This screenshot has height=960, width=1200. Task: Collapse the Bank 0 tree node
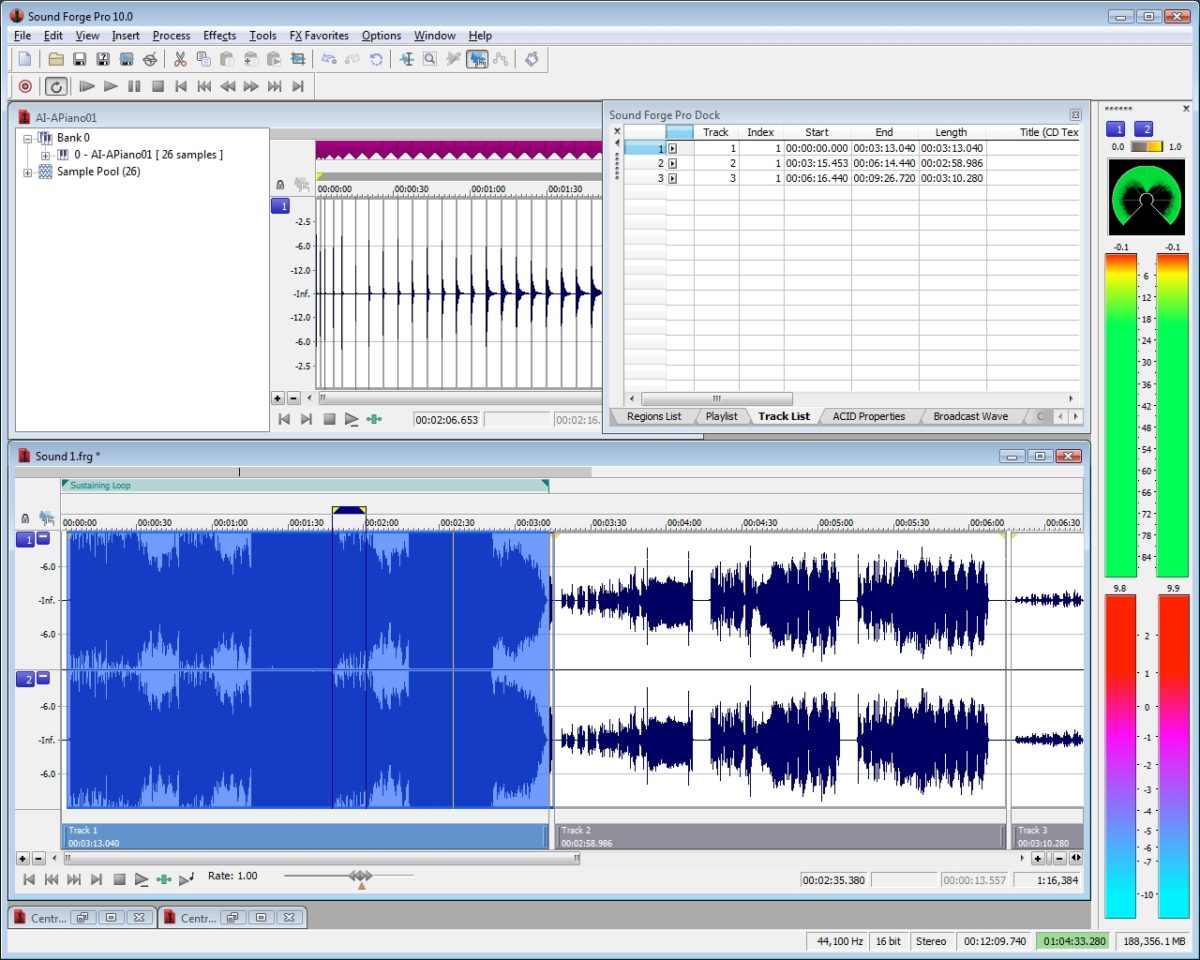point(28,138)
